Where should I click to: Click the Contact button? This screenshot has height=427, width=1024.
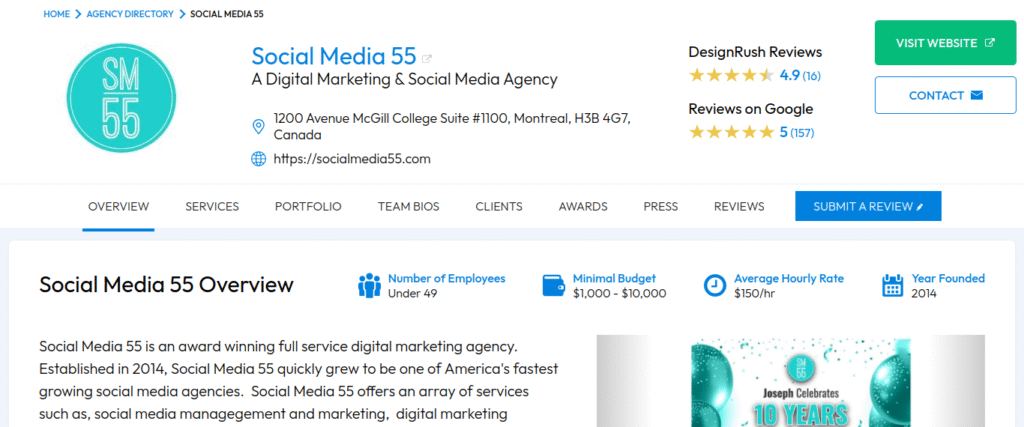[945, 96]
